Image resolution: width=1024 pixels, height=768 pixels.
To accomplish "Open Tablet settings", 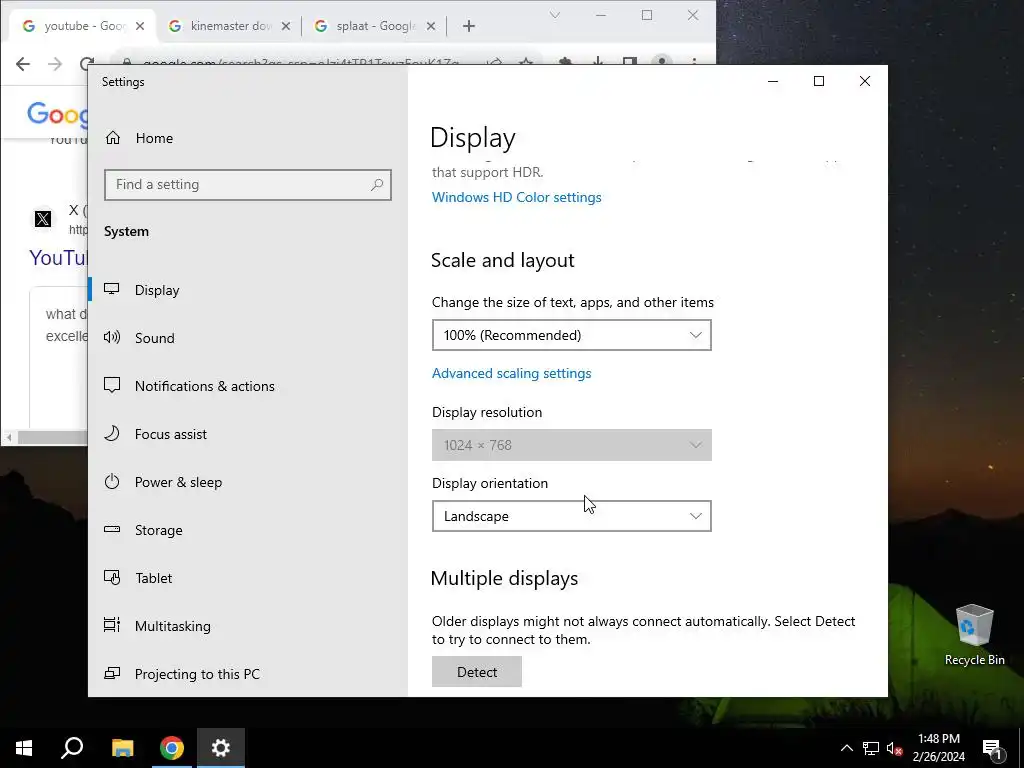I will (x=153, y=578).
